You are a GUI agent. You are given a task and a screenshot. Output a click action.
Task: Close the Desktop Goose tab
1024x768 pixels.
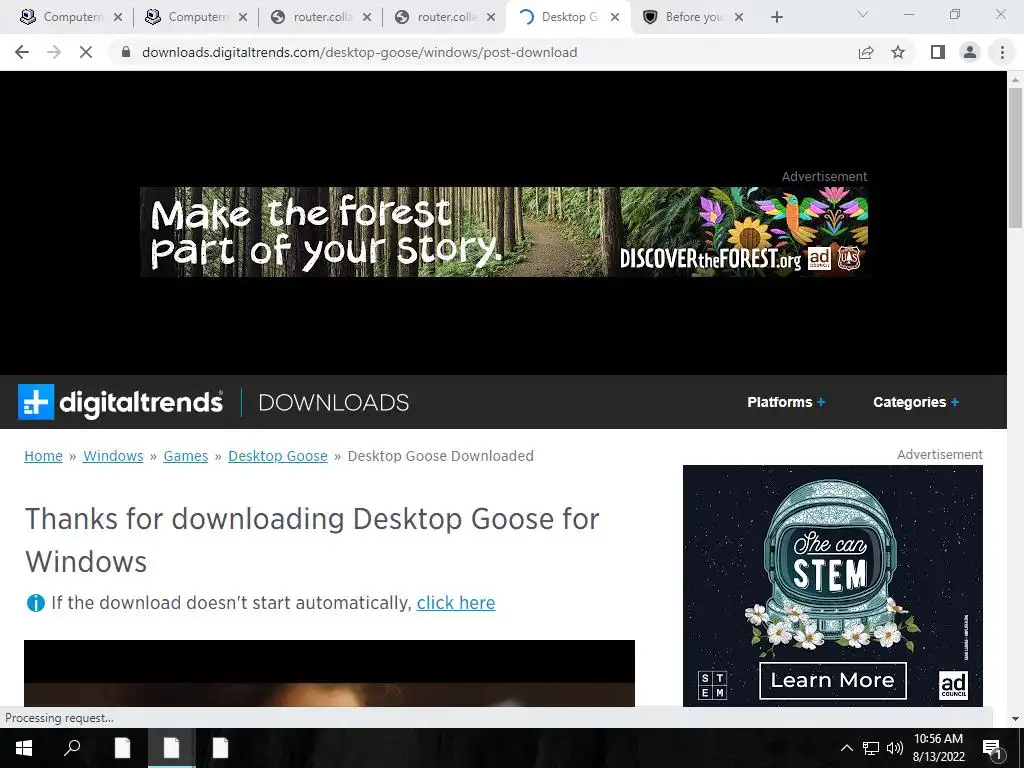615,17
